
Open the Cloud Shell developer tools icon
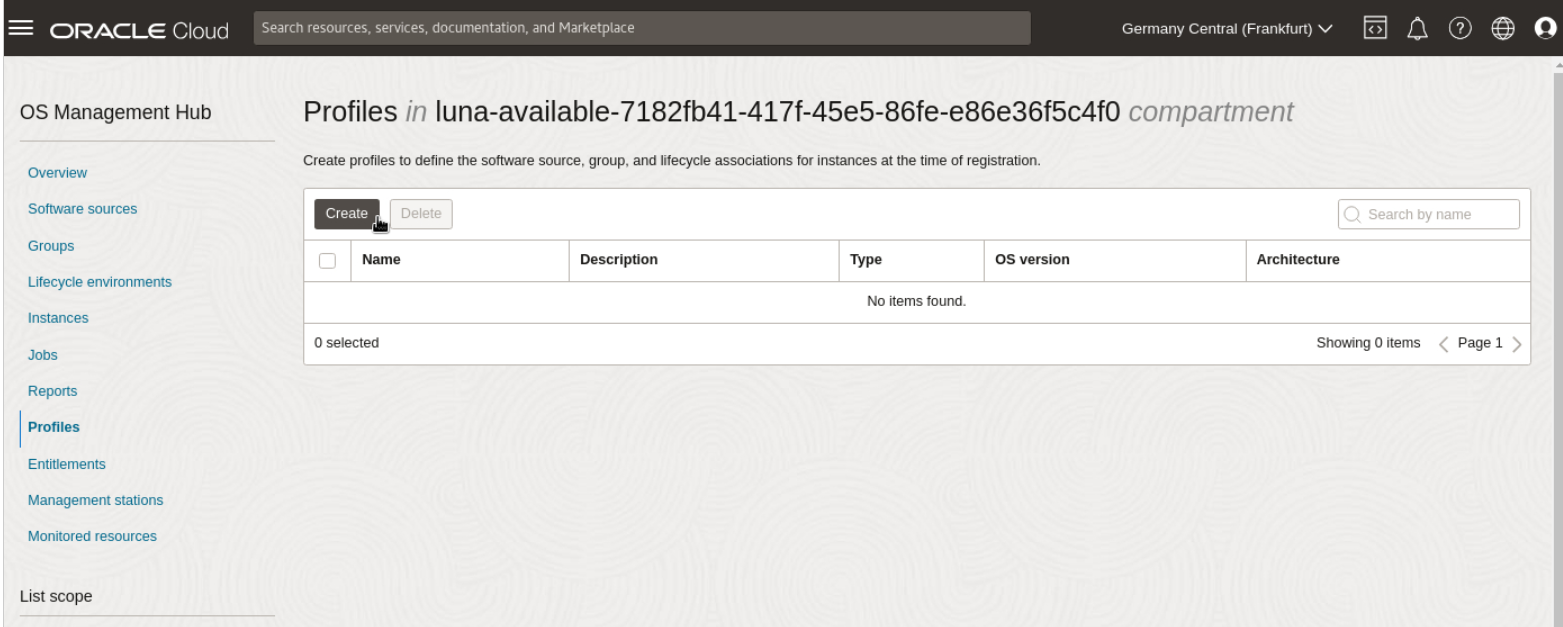[x=1375, y=28]
